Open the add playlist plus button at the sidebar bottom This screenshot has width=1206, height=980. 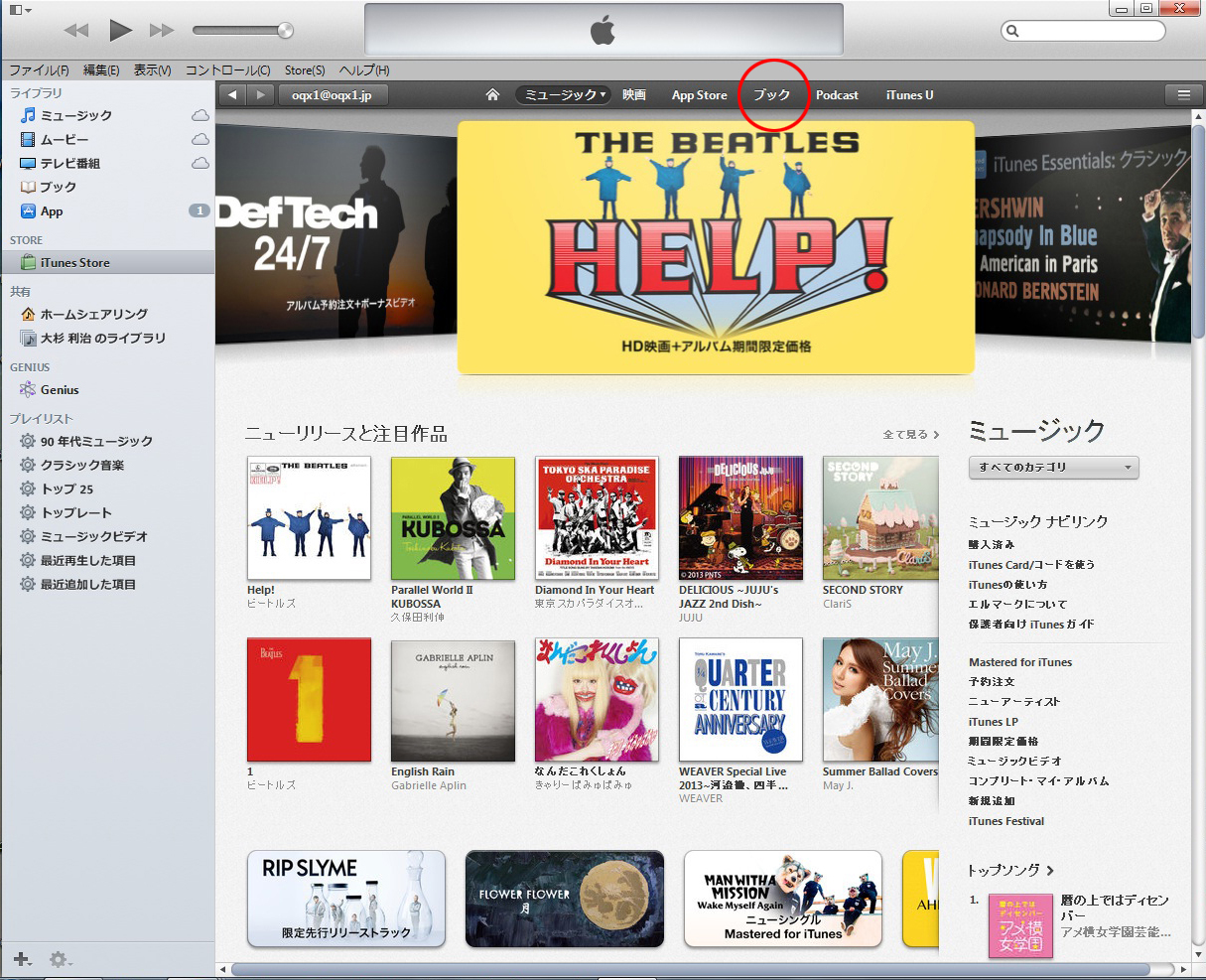[22, 959]
